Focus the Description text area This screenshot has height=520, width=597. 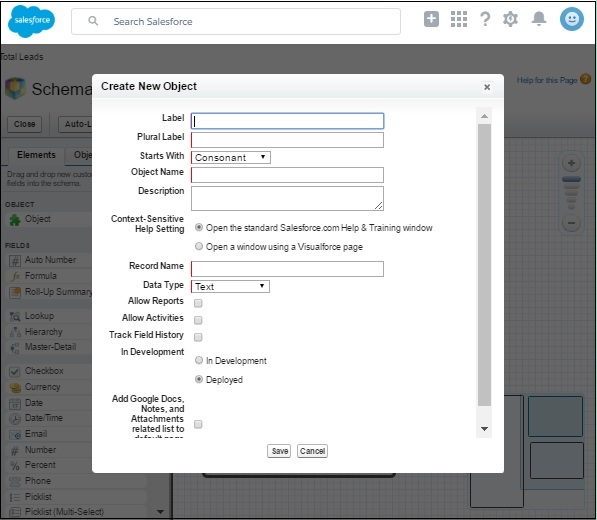point(287,198)
